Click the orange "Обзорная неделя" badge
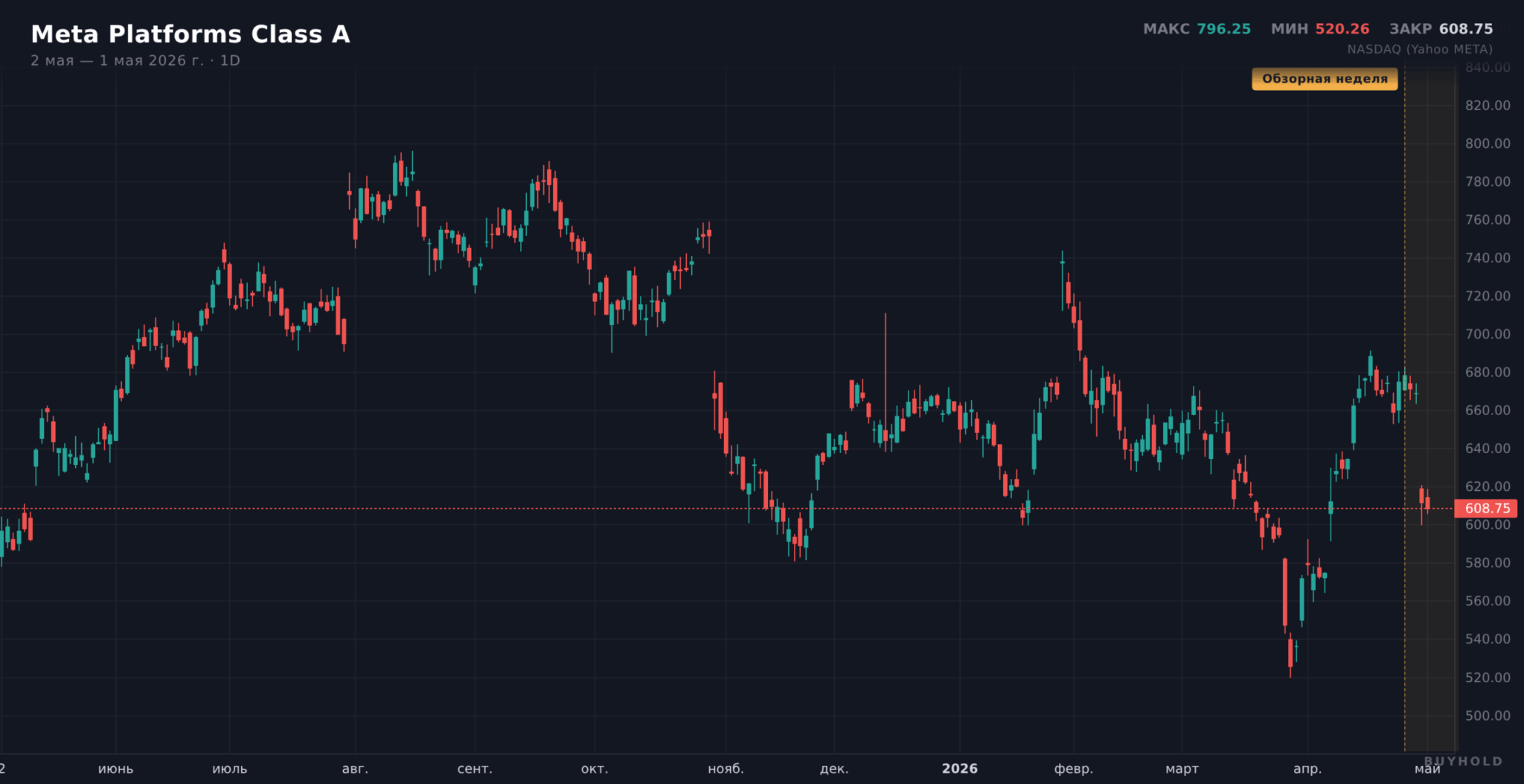Screen dimensions: 1524x784 [x=1325, y=79]
